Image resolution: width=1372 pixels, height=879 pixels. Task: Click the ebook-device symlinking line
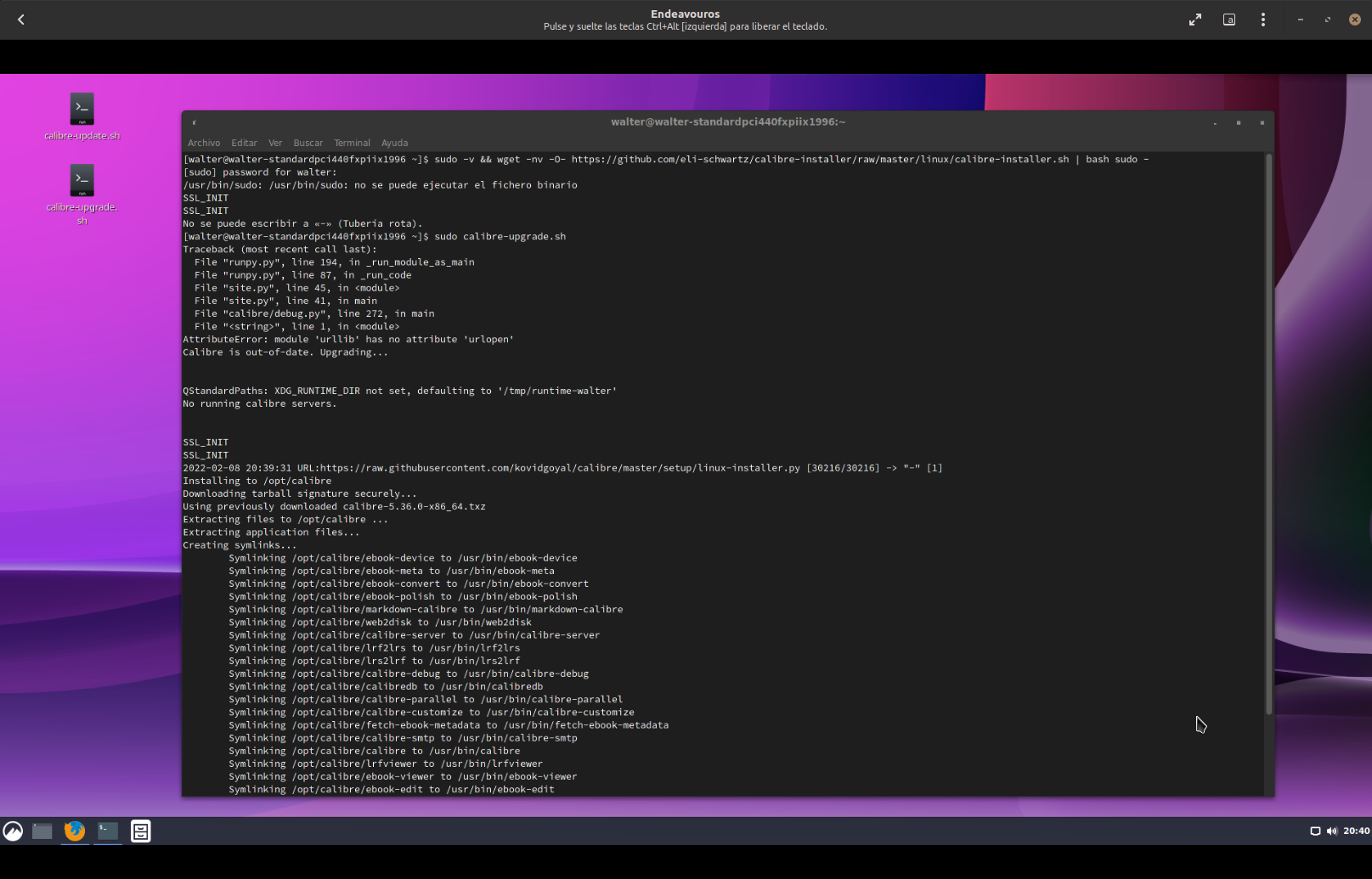(x=403, y=559)
